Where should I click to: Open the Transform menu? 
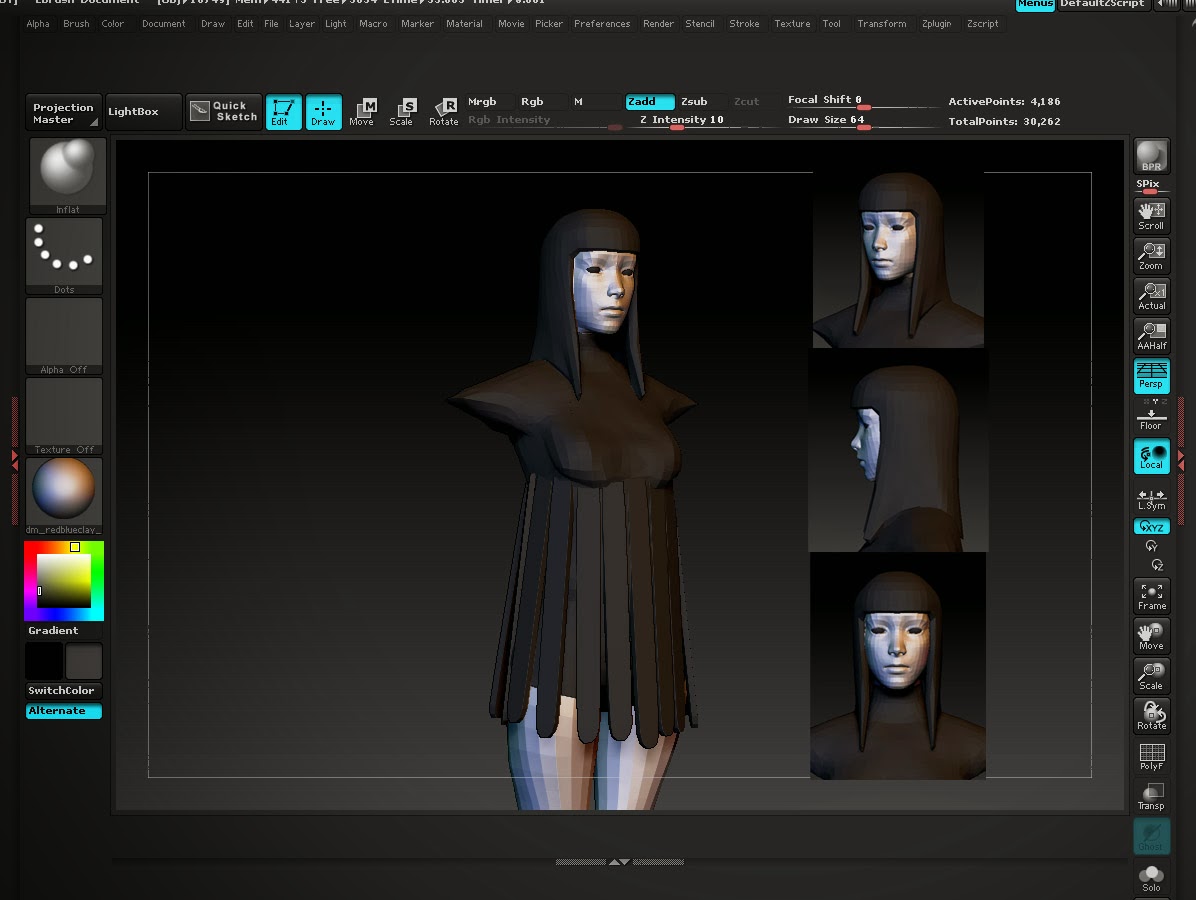[883, 24]
